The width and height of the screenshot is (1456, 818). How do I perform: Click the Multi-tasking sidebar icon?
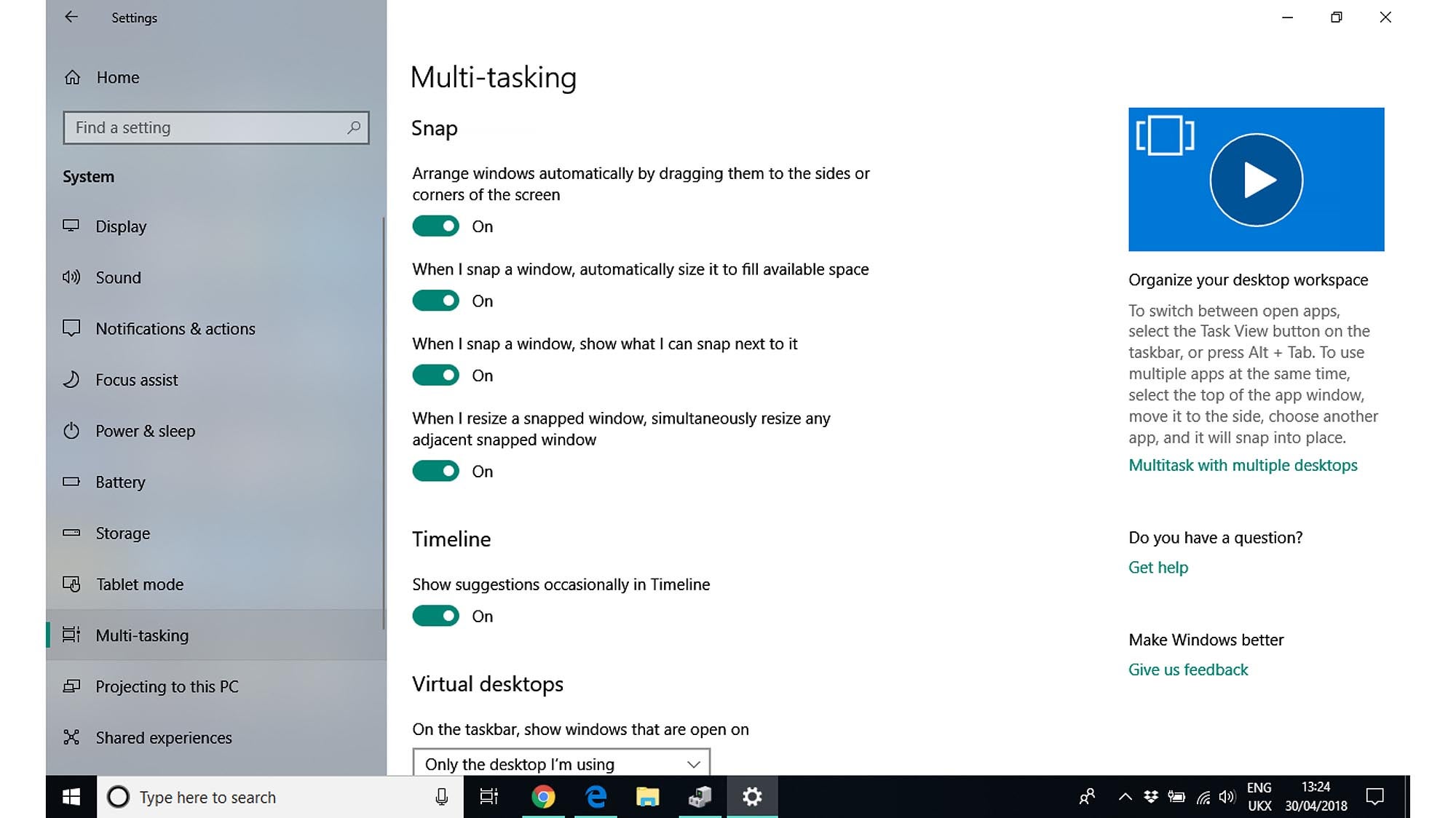point(71,635)
